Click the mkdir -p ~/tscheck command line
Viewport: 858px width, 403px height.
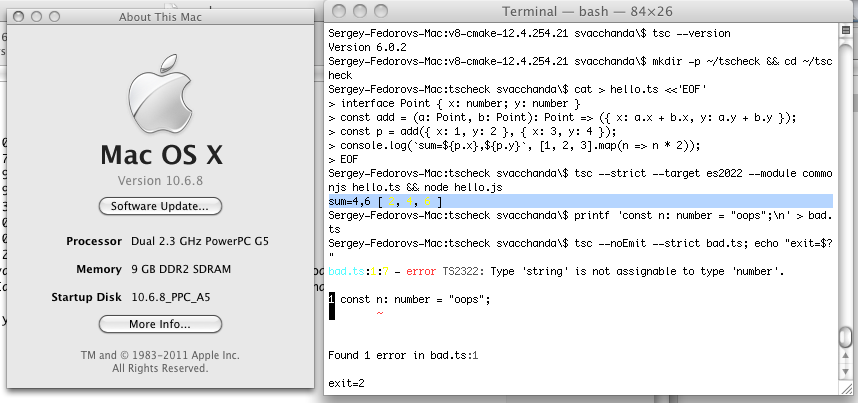pos(581,68)
